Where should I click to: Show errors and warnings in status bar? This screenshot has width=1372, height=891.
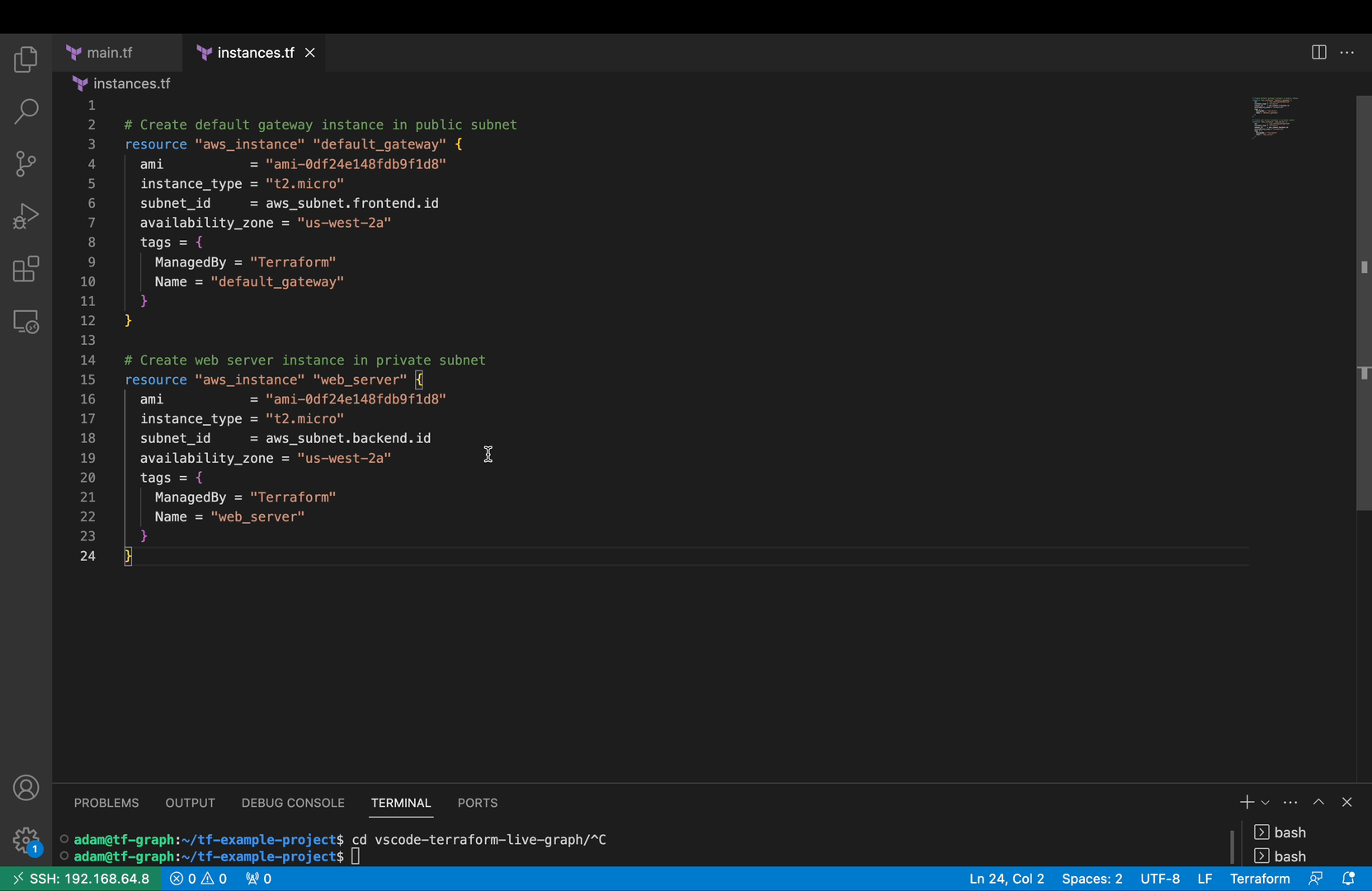point(198,879)
